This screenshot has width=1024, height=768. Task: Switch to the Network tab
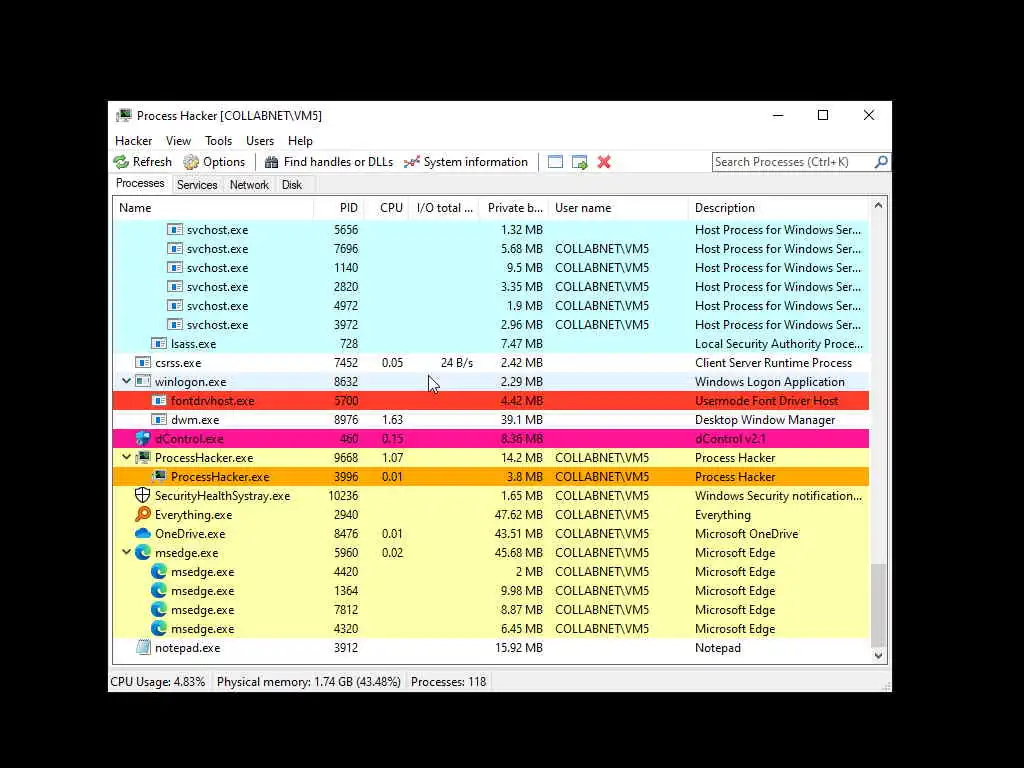249,185
